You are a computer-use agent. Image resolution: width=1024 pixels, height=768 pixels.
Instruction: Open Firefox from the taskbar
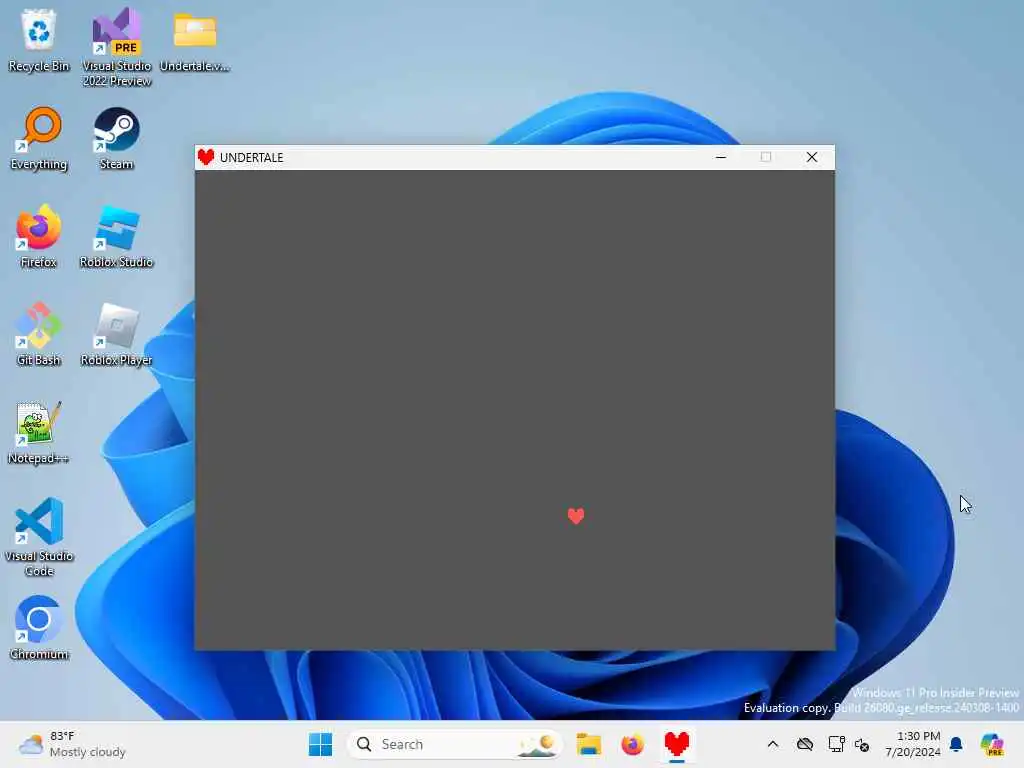tap(632, 744)
